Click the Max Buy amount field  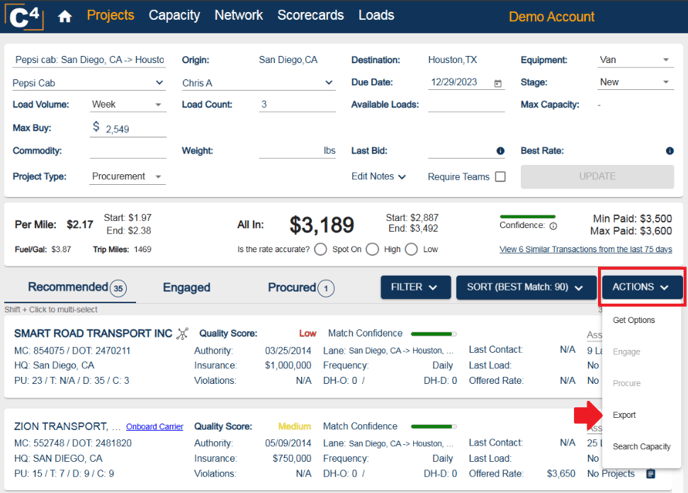pyautogui.click(x=134, y=129)
